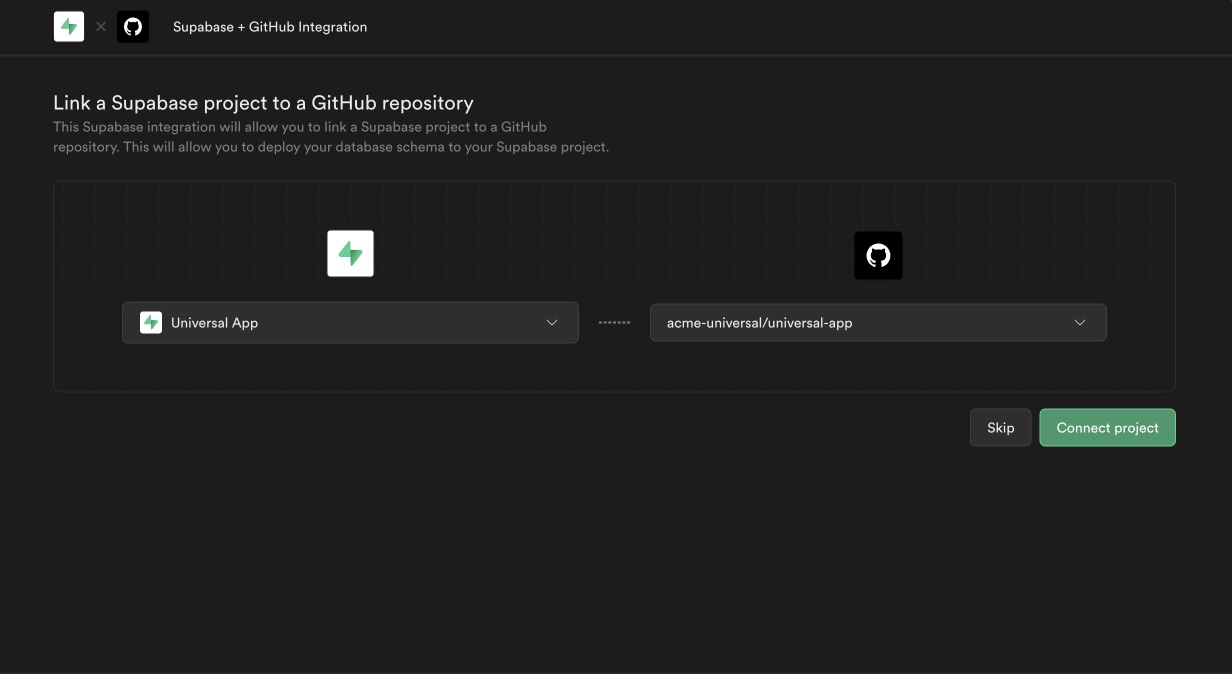The image size is (1232, 674).
Task: Click the integration description paragraph
Action: pos(331,137)
